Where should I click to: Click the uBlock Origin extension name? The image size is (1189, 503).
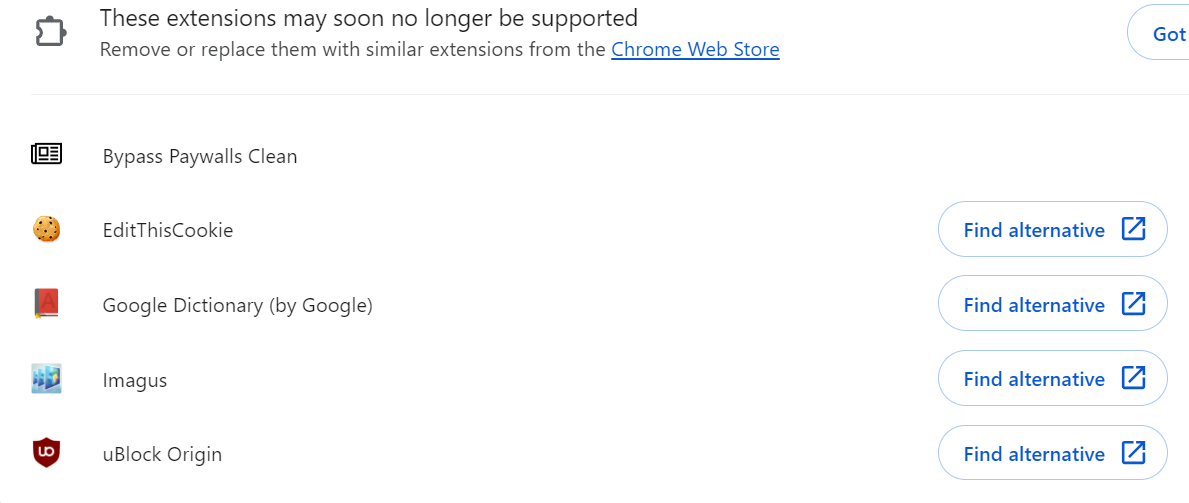[162, 455]
